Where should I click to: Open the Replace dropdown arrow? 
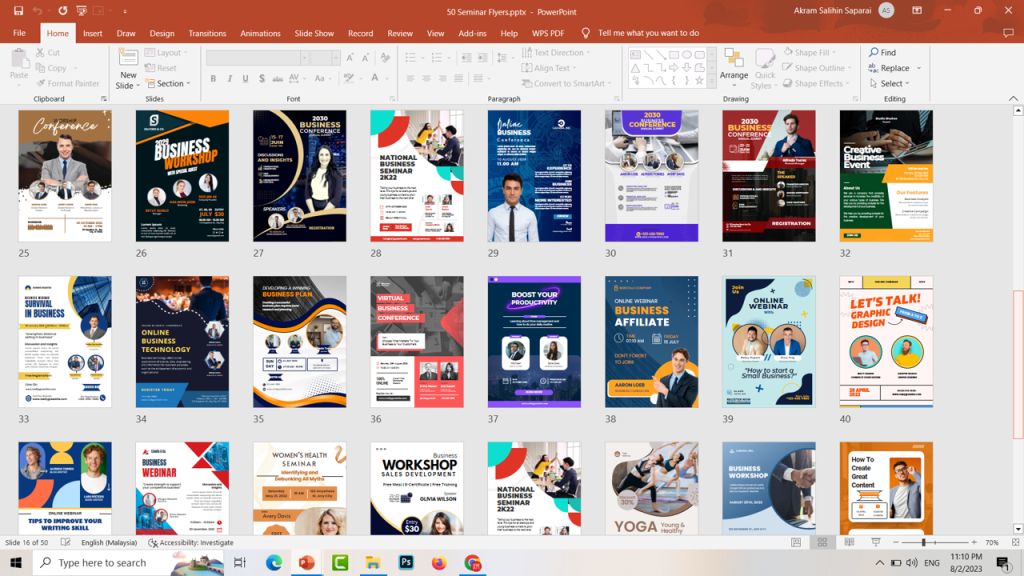pyautogui.click(x=916, y=68)
